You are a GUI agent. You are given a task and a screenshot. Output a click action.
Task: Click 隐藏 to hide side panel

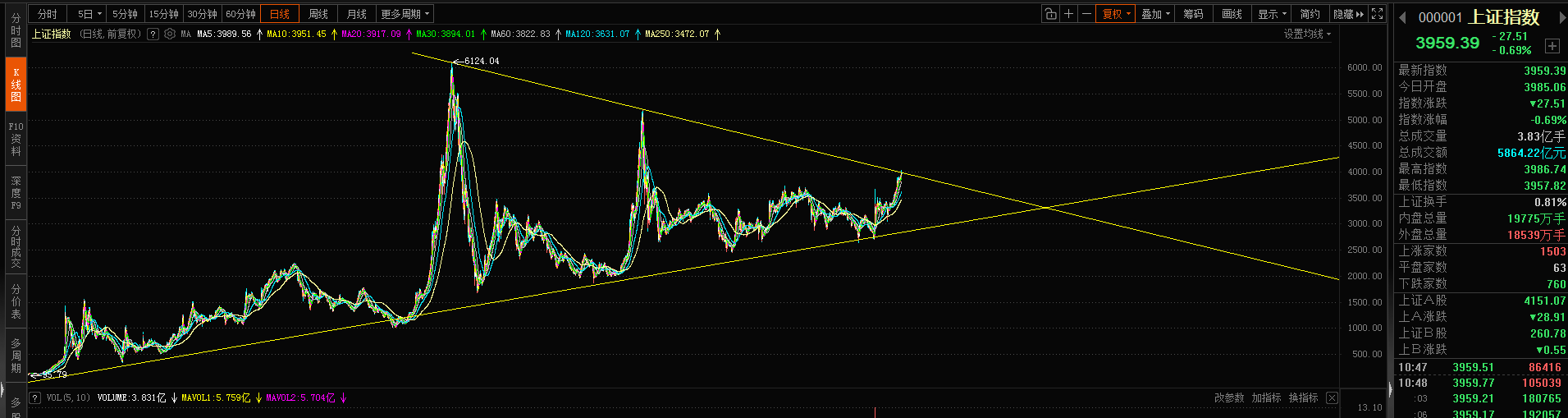(1348, 14)
